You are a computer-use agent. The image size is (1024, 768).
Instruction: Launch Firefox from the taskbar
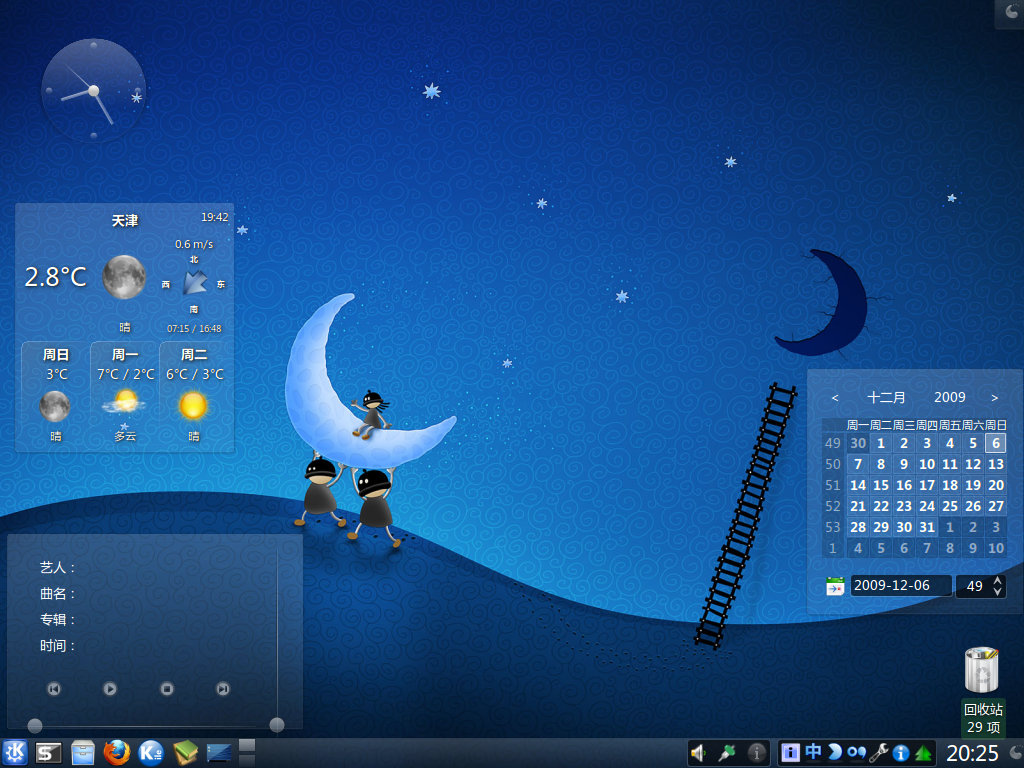(117, 753)
